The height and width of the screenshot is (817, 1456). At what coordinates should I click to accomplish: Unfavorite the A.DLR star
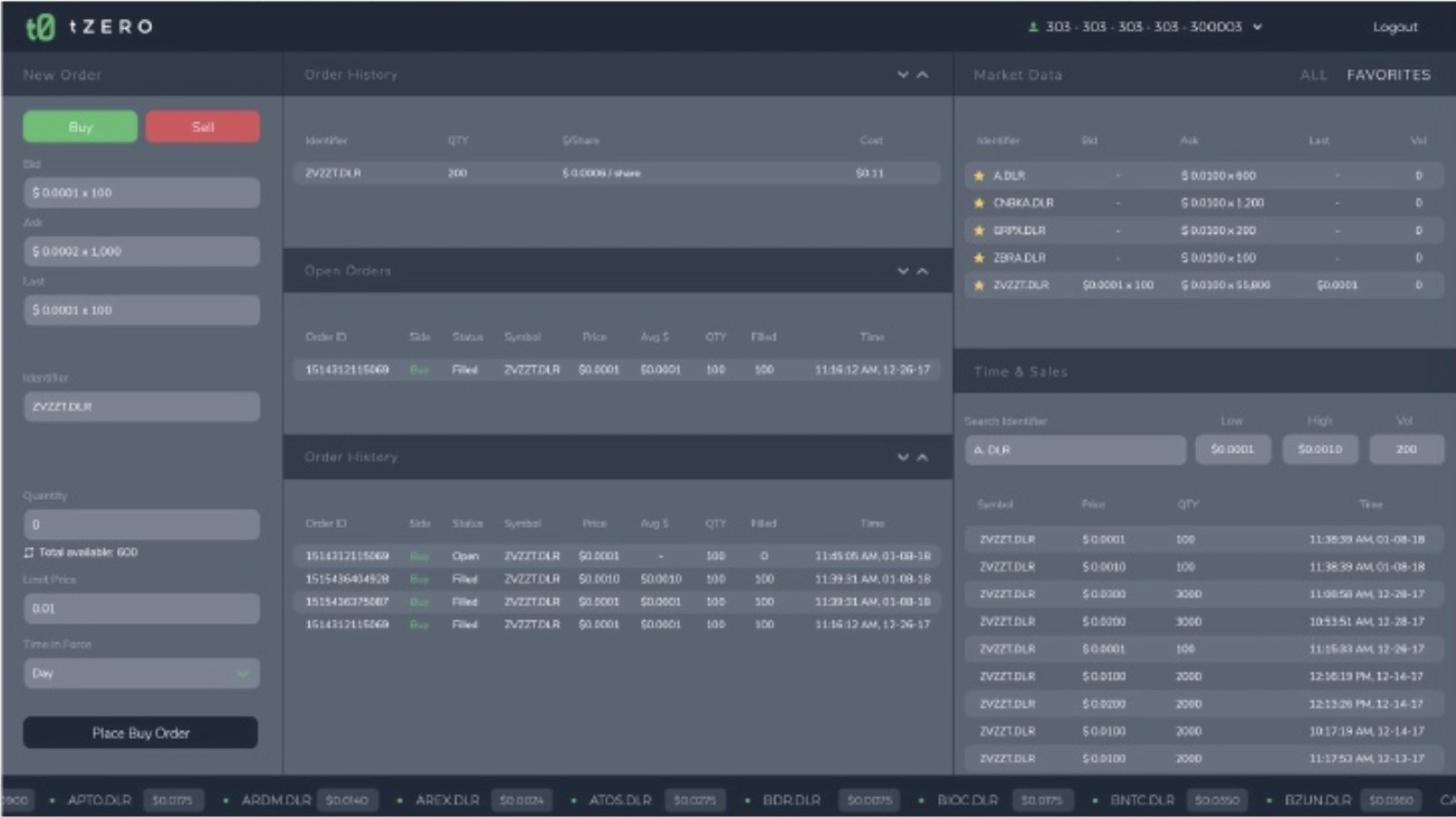click(x=979, y=176)
